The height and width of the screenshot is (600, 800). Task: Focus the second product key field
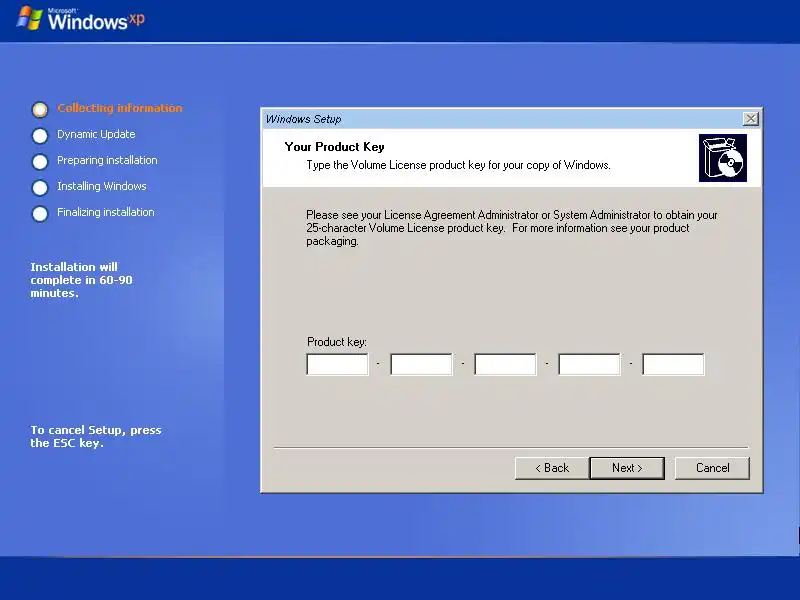coord(421,364)
